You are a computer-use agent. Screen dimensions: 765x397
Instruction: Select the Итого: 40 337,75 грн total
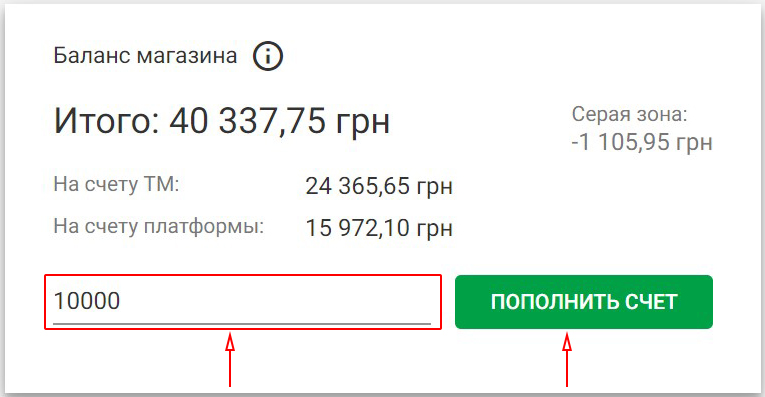pyautogui.click(x=221, y=120)
